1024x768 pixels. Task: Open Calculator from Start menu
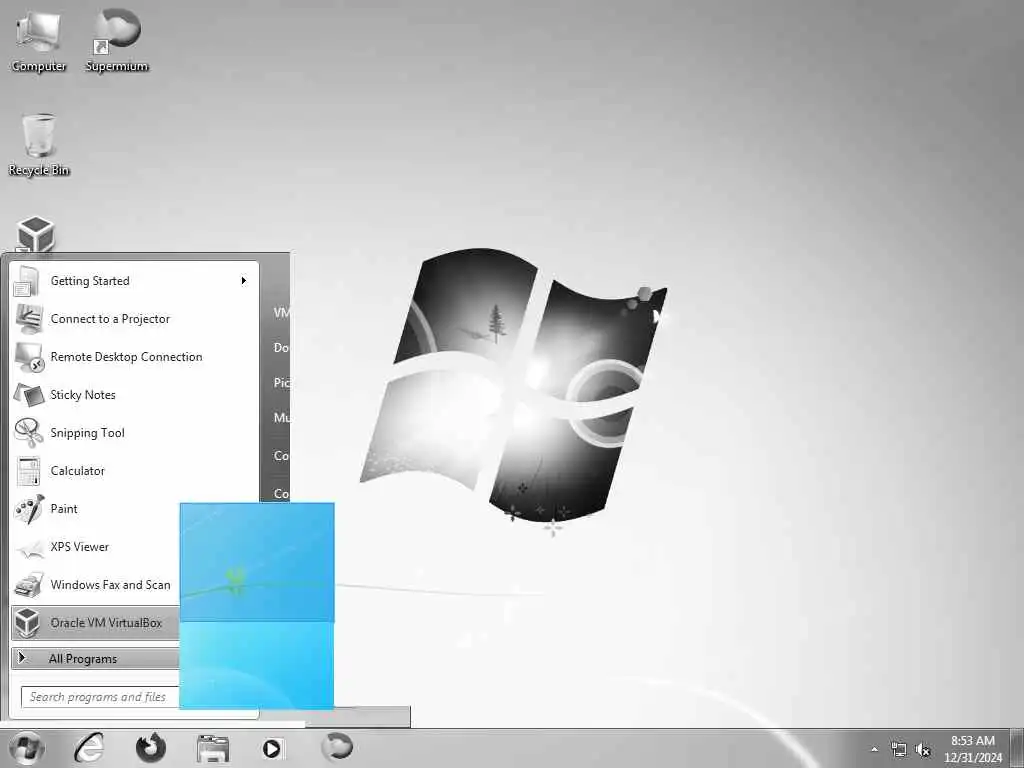click(x=135, y=471)
